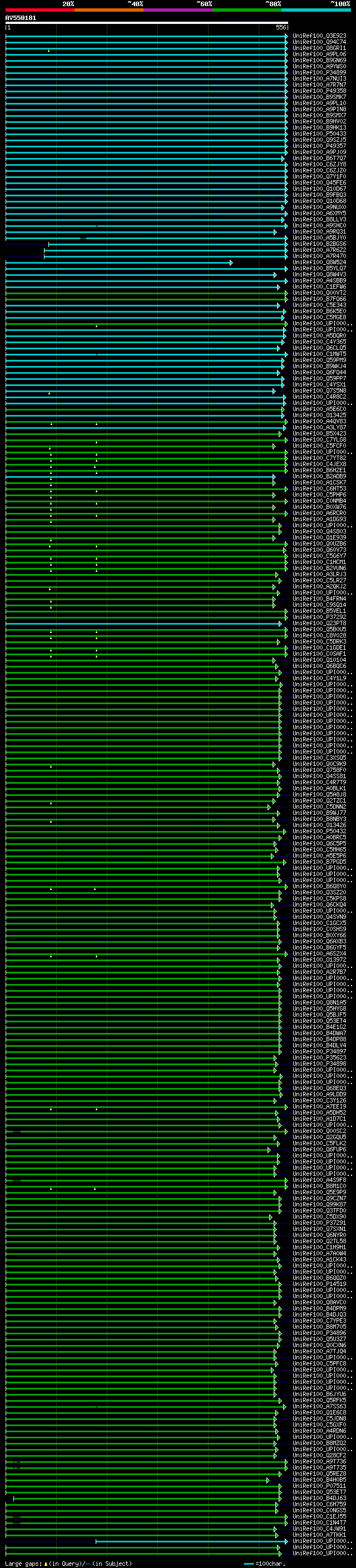Click the arrowhead of the UniRef100_Q7S5N8 alignment
Image resolution: width=356 pixels, height=1568 pixels.
(x=274, y=391)
